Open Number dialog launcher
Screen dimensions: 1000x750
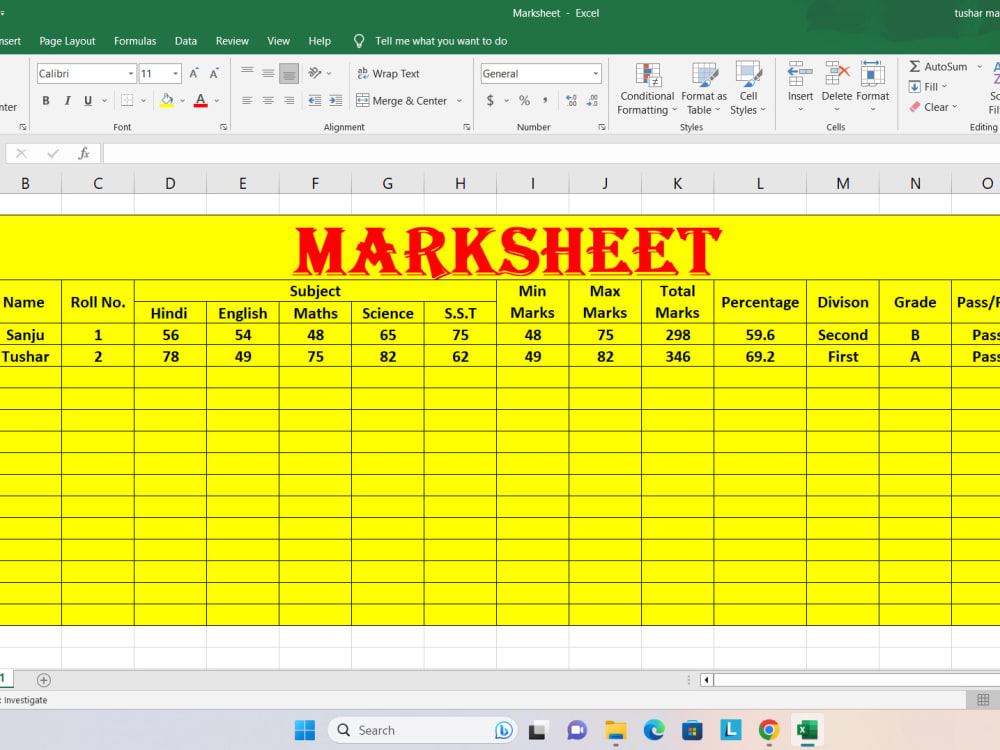pyautogui.click(x=601, y=127)
